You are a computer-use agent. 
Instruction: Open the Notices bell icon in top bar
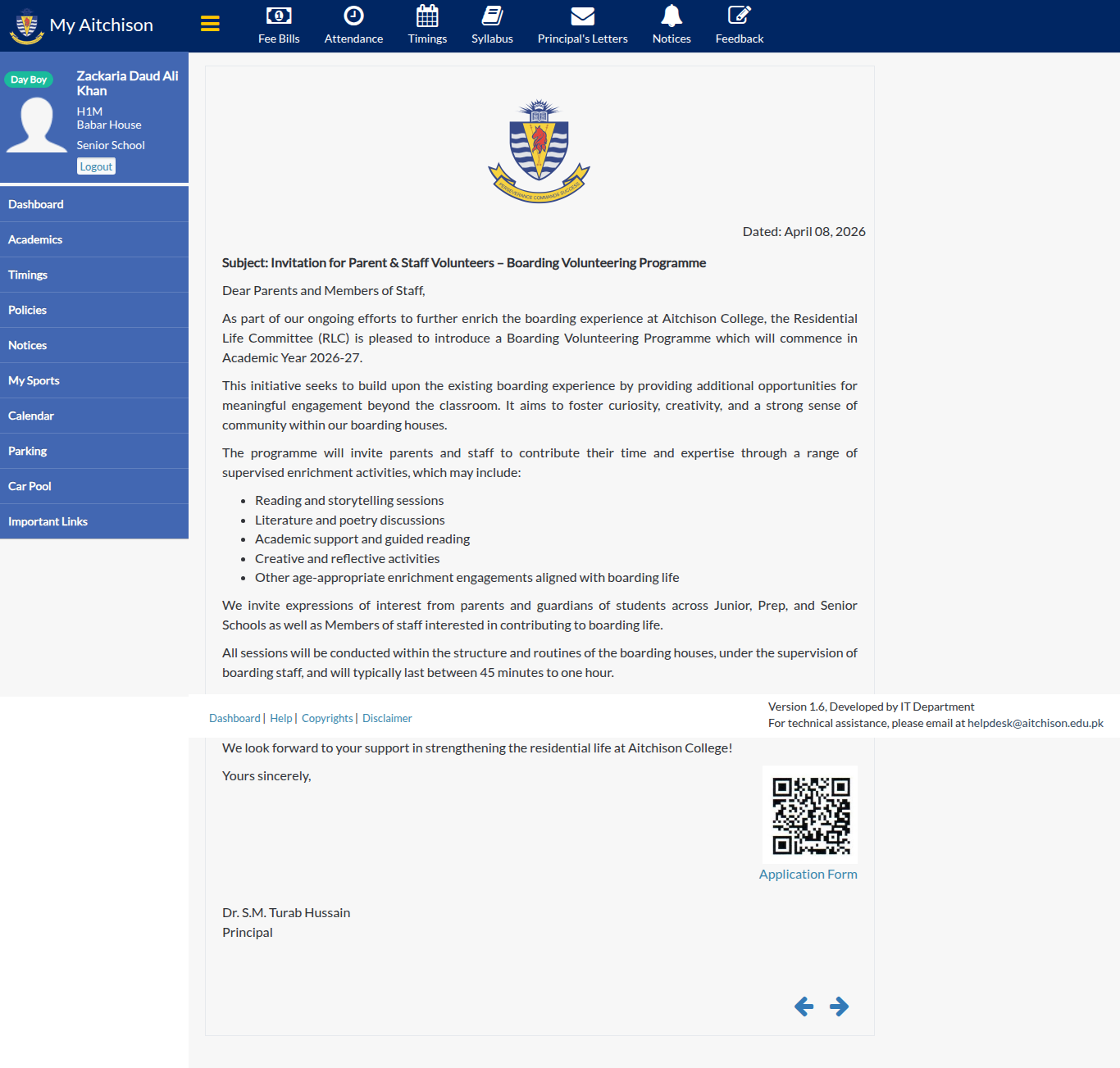[672, 15]
